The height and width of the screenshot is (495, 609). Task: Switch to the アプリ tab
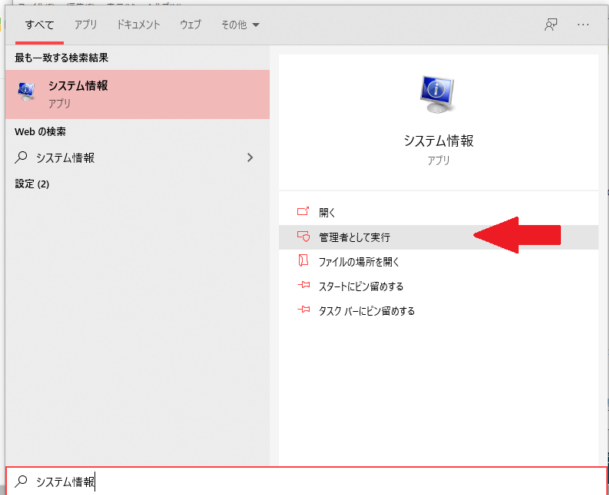point(85,25)
